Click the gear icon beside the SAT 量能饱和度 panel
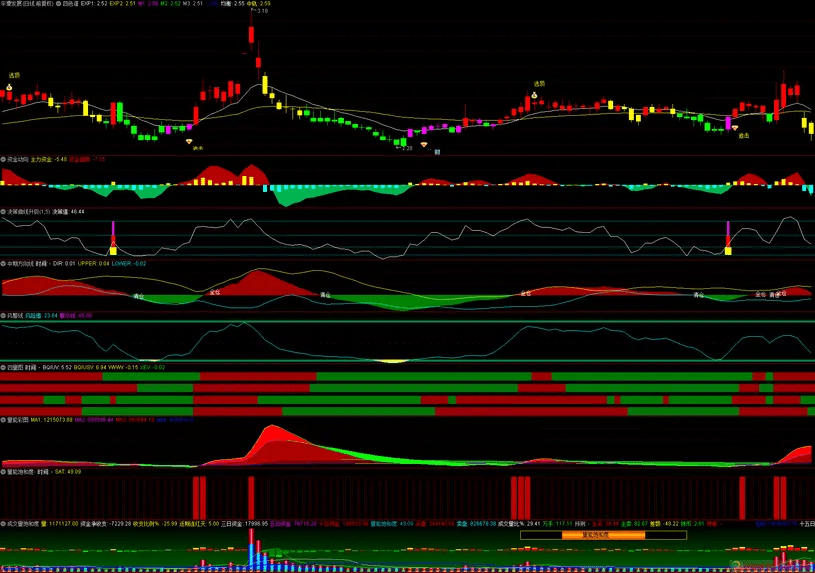The width and height of the screenshot is (815, 573). (3, 472)
